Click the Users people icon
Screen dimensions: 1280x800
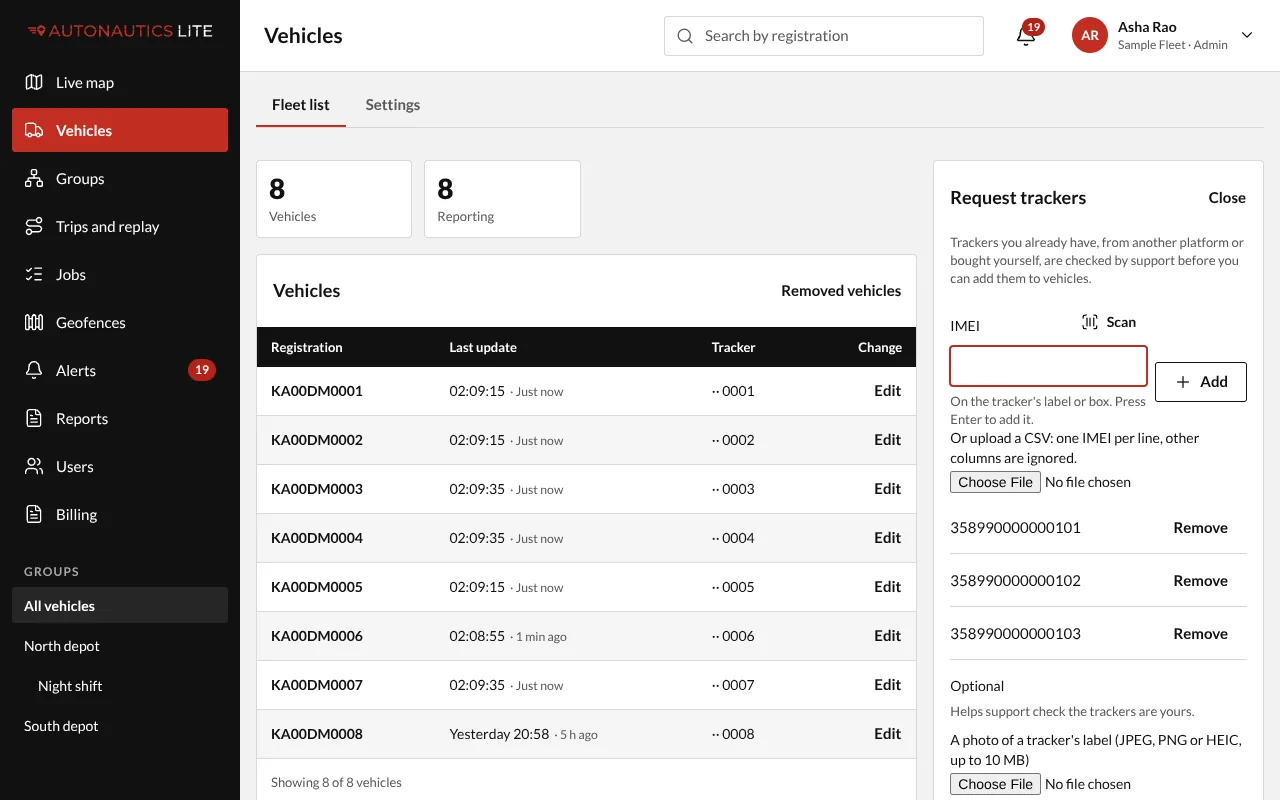[x=34, y=466]
